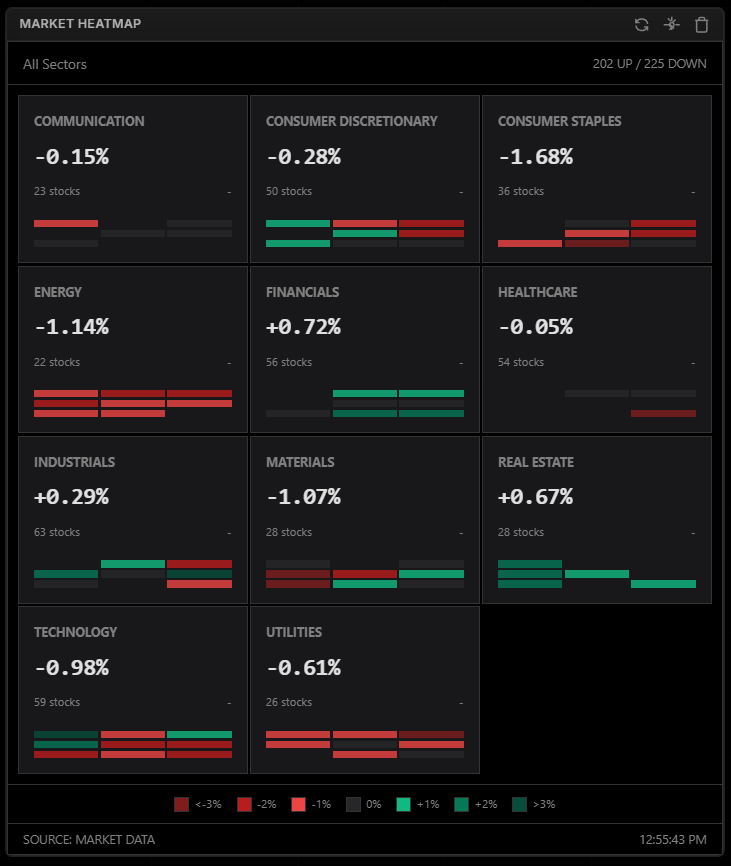Collapse the Energy sector tile
The image size is (731, 866).
[x=228, y=361]
